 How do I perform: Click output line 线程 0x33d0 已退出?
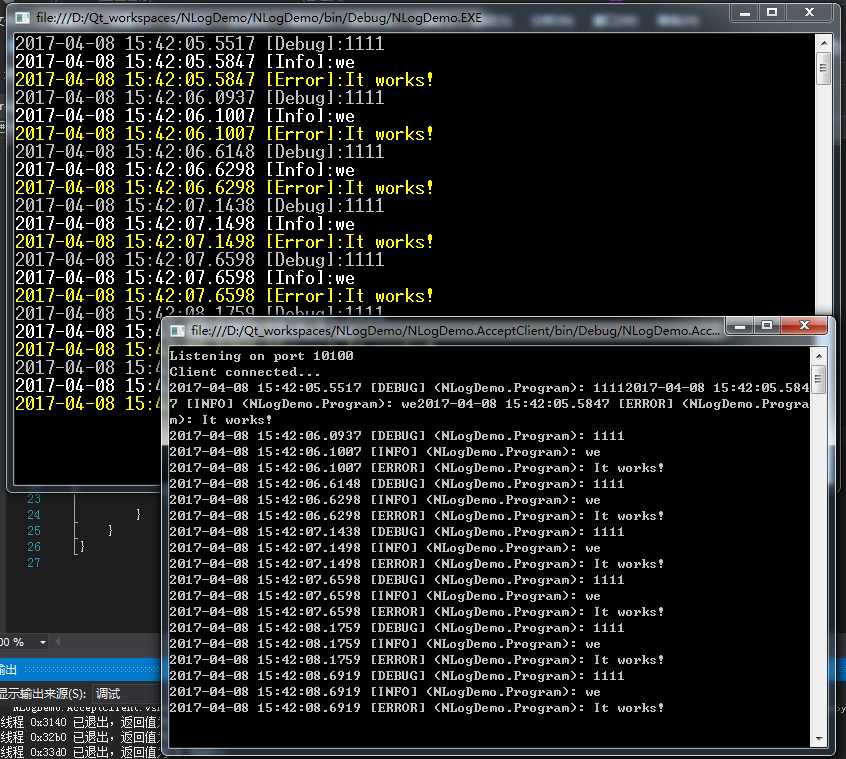80,751
